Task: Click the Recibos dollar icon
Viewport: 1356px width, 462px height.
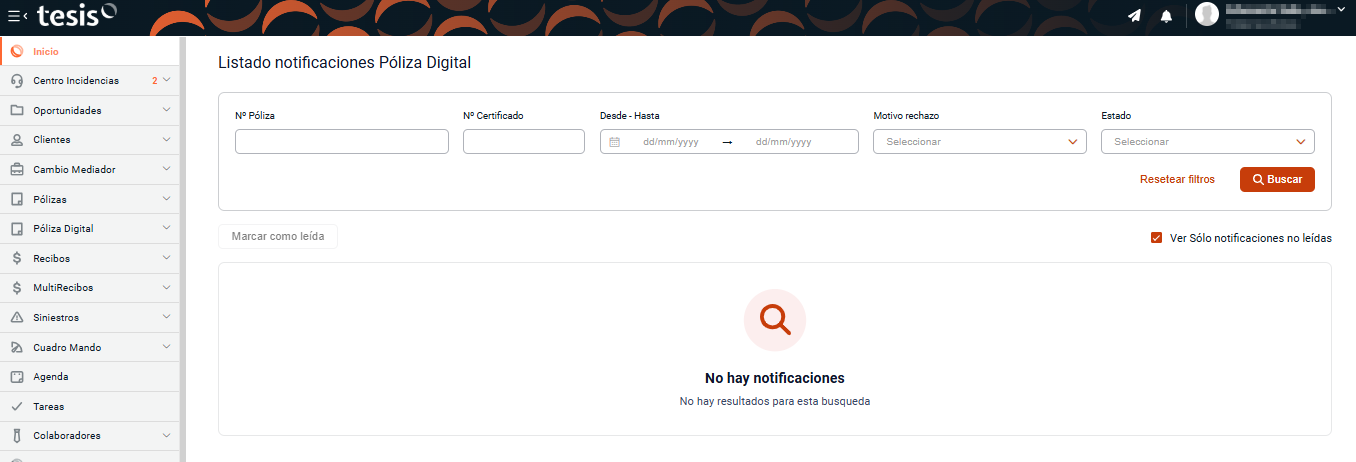Action: click(17, 259)
